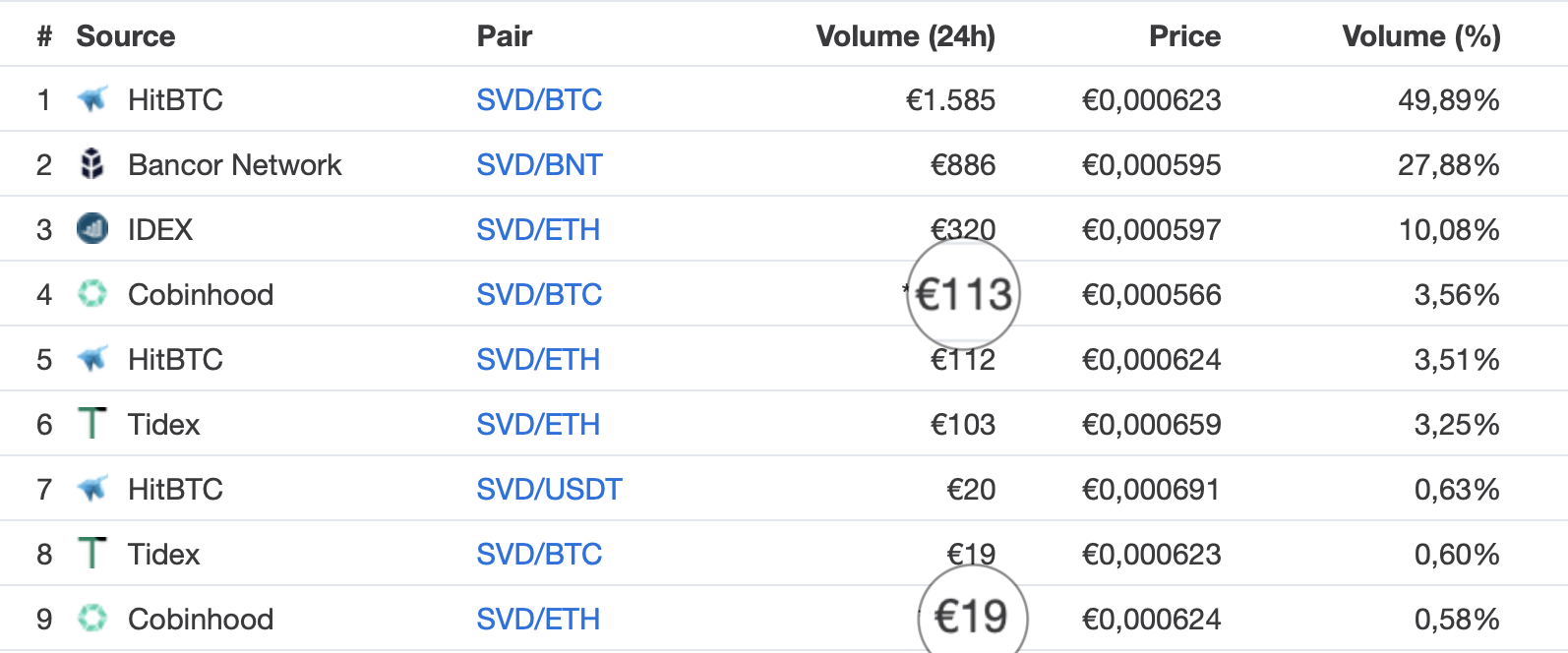Image resolution: width=1568 pixels, height=653 pixels.
Task: Click the Cobinhood logo in row 4
Action: click(x=92, y=293)
